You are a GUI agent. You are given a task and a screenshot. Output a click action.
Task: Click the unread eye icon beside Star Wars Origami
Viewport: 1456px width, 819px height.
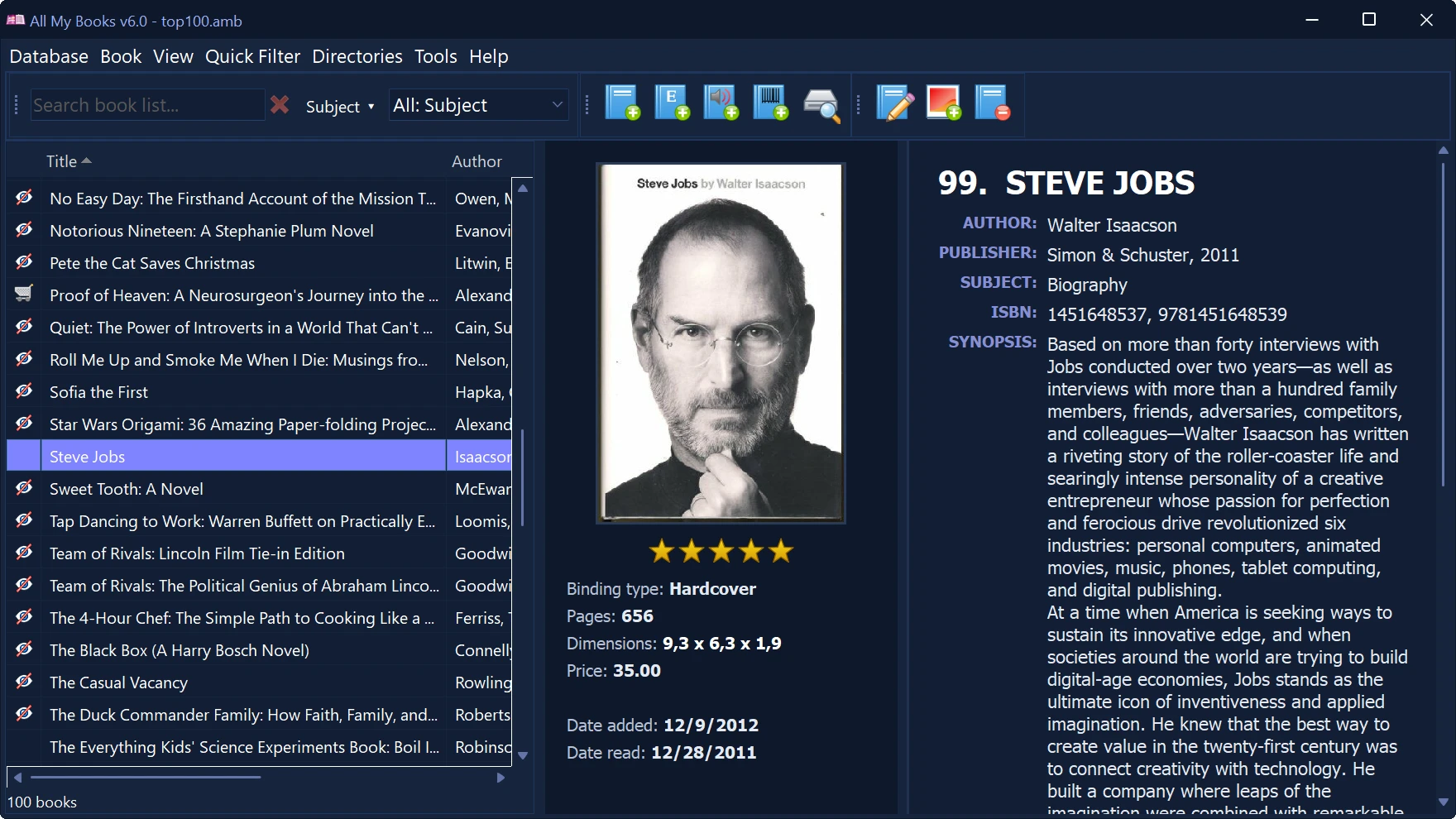24,423
